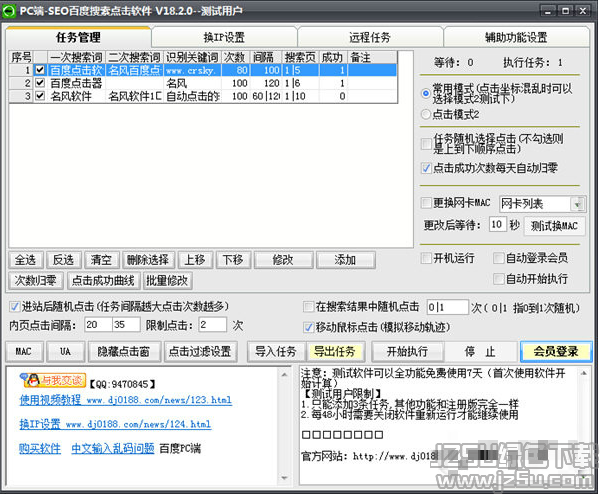Follow the '购买软件' link
600x494 pixels.
[x=40, y=447]
